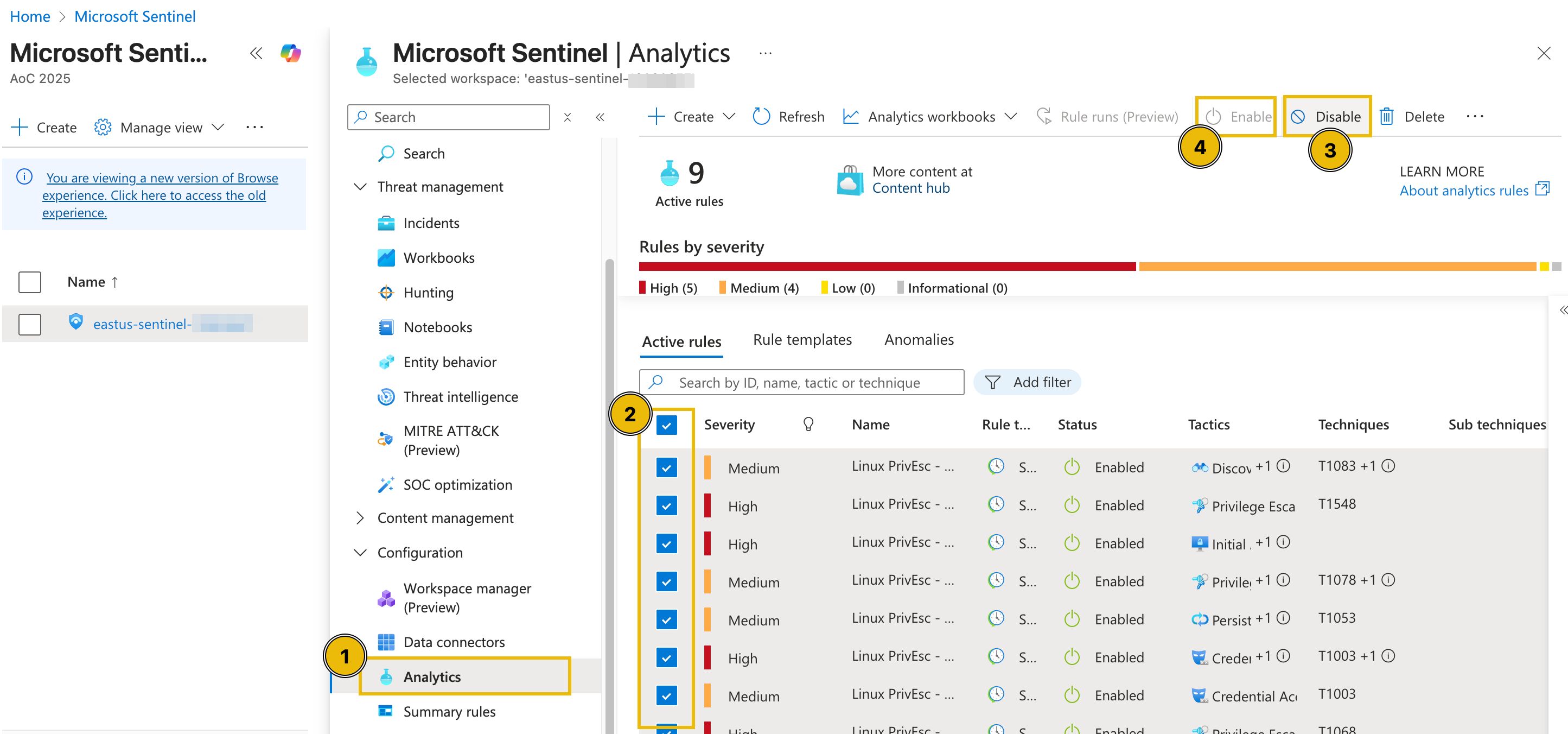
Task: Expand the Content management section
Action: [360, 518]
